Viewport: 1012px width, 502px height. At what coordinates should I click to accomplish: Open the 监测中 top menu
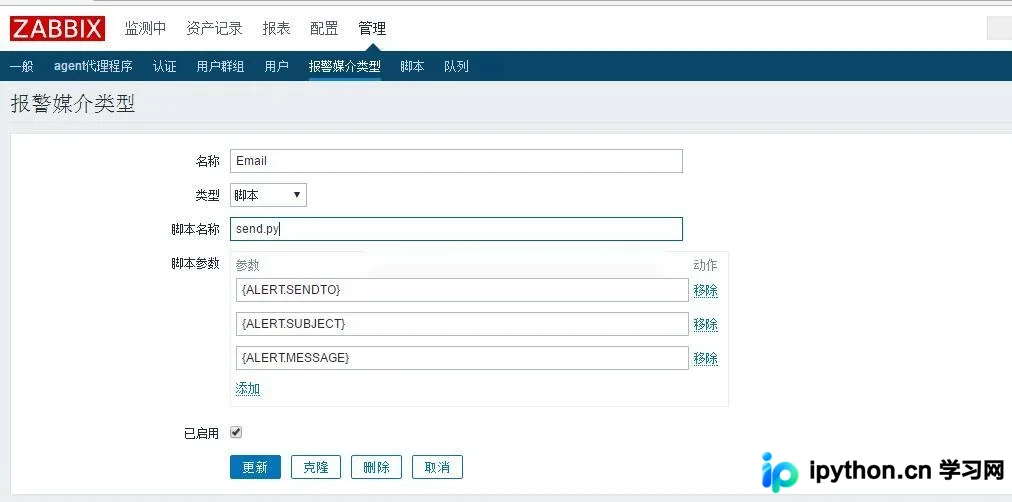pyautogui.click(x=145, y=28)
